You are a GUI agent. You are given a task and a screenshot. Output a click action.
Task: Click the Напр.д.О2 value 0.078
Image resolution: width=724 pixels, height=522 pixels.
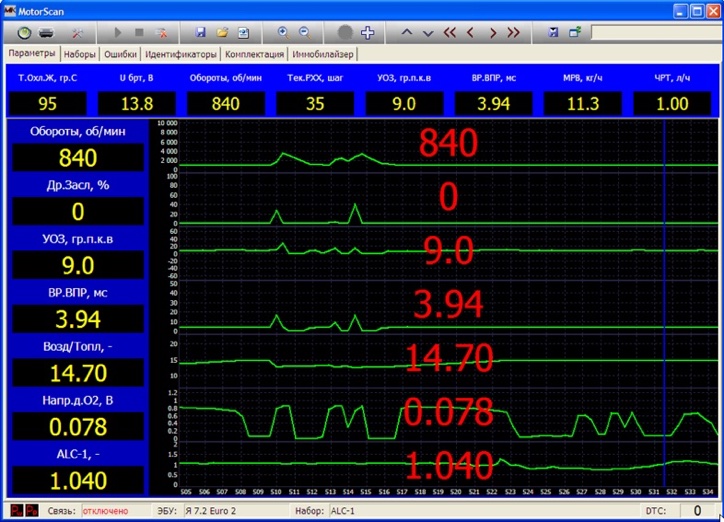[78, 426]
